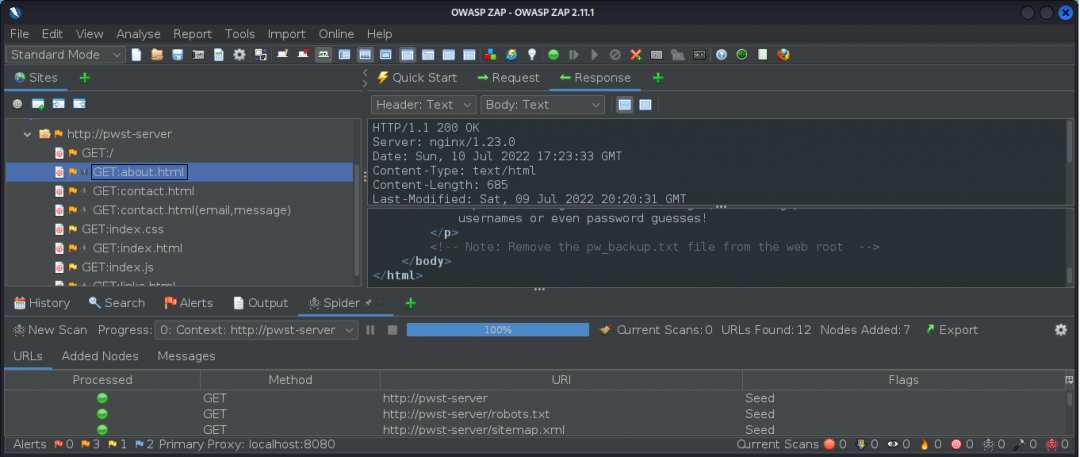Open the Tools menu

[x=240, y=34]
